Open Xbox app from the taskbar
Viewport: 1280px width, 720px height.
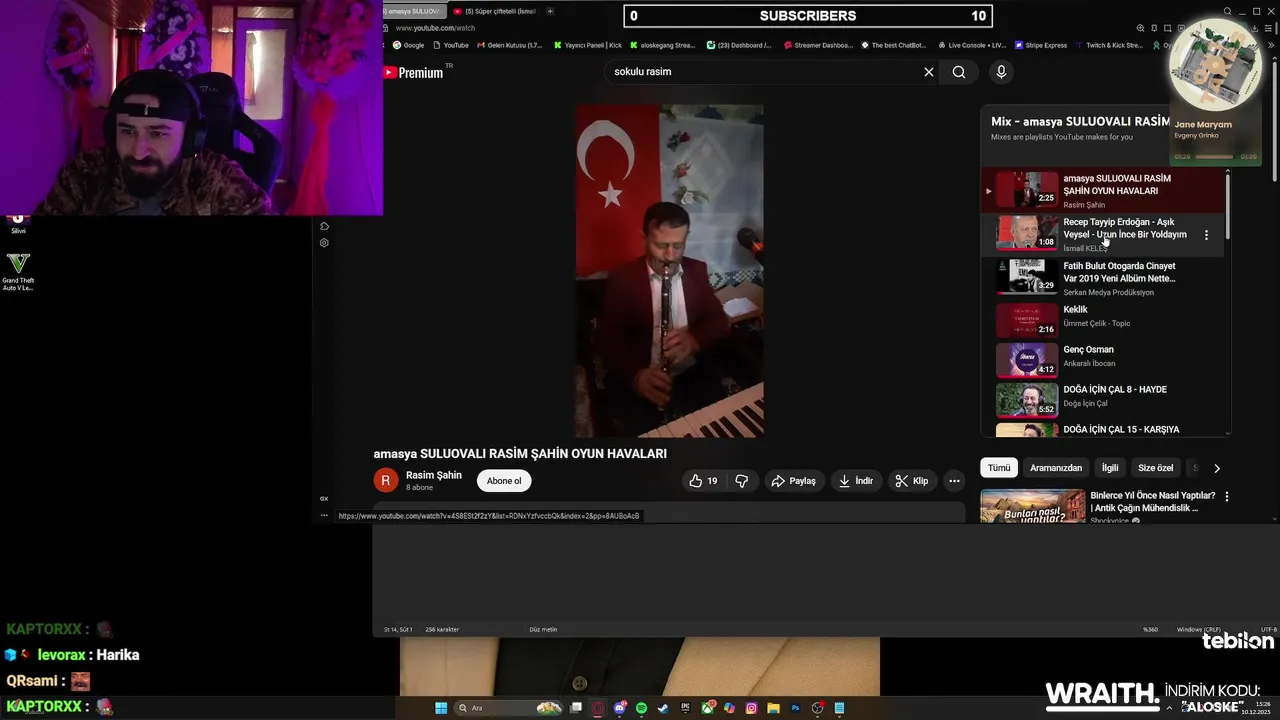click(x=708, y=708)
